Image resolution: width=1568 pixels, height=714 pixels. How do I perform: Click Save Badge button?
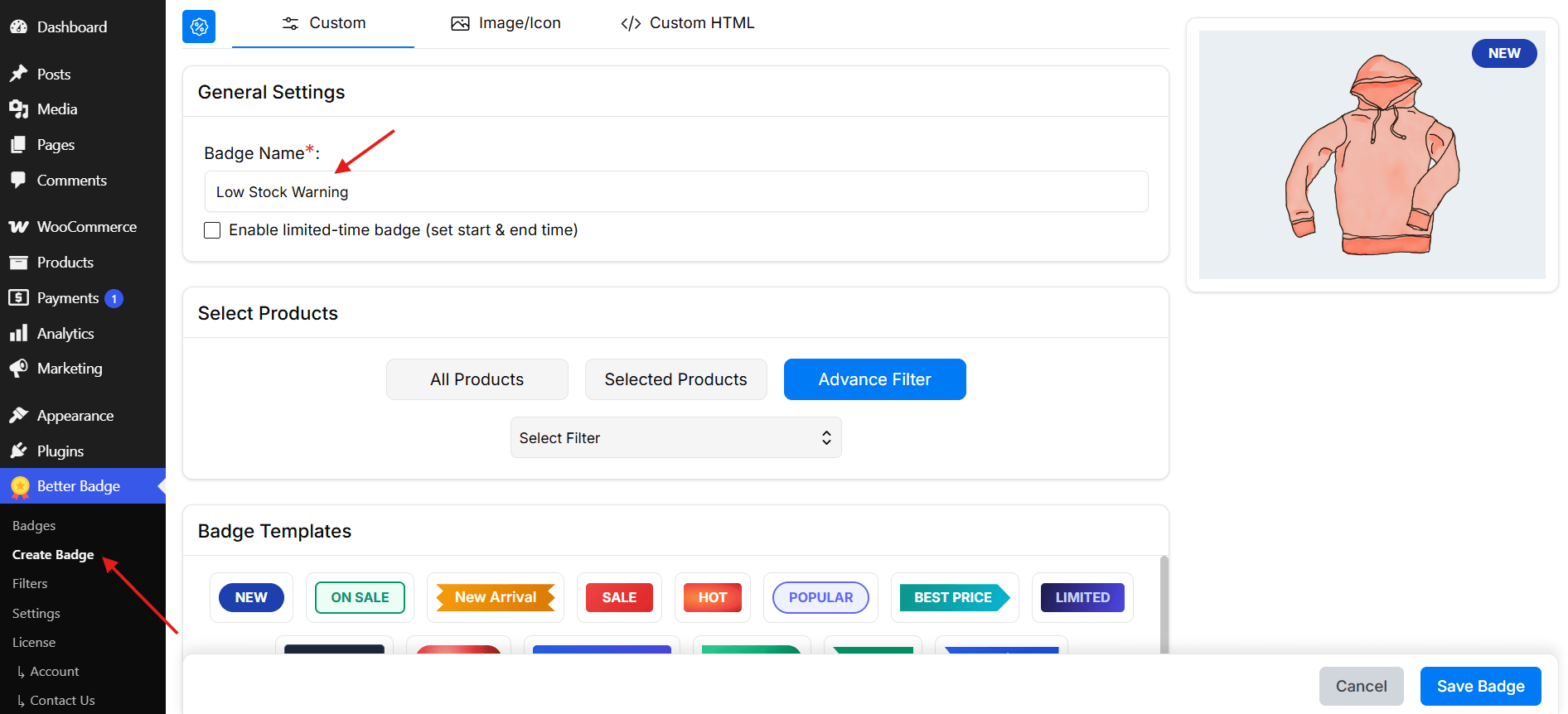click(1481, 686)
